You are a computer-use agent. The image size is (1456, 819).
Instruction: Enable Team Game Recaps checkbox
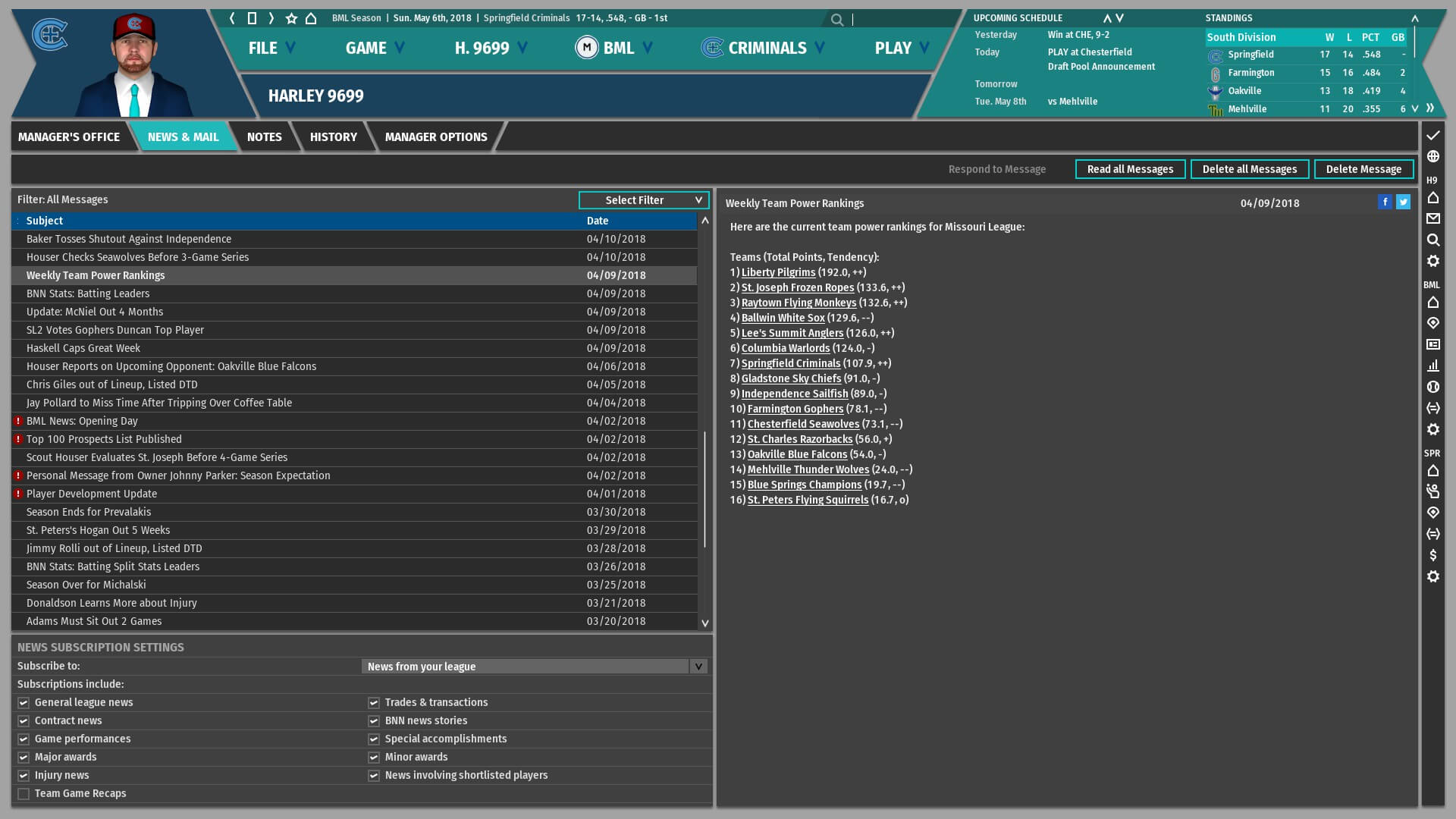coord(24,794)
